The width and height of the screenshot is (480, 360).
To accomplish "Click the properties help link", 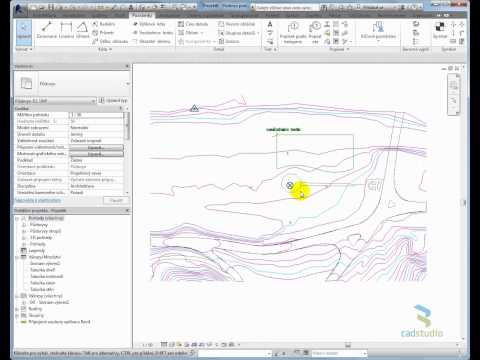I will 38,200.
